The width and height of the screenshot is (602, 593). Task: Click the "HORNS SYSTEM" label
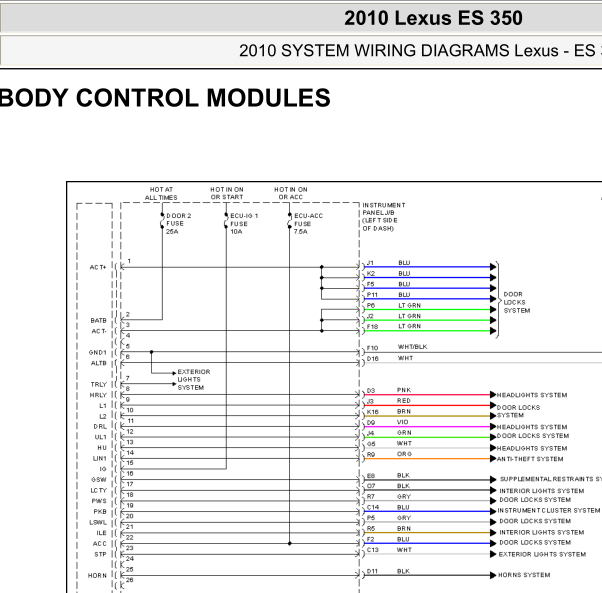[524, 575]
